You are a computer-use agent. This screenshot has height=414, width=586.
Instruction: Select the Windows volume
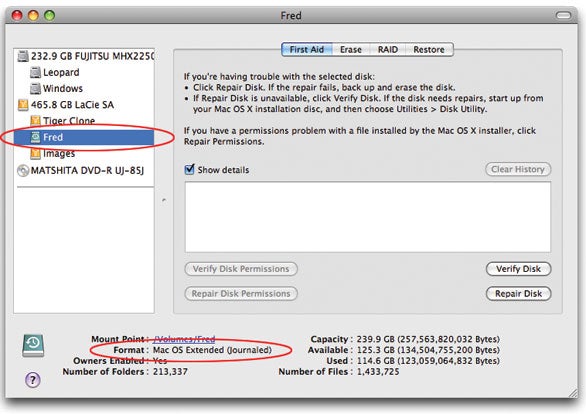coord(85,89)
